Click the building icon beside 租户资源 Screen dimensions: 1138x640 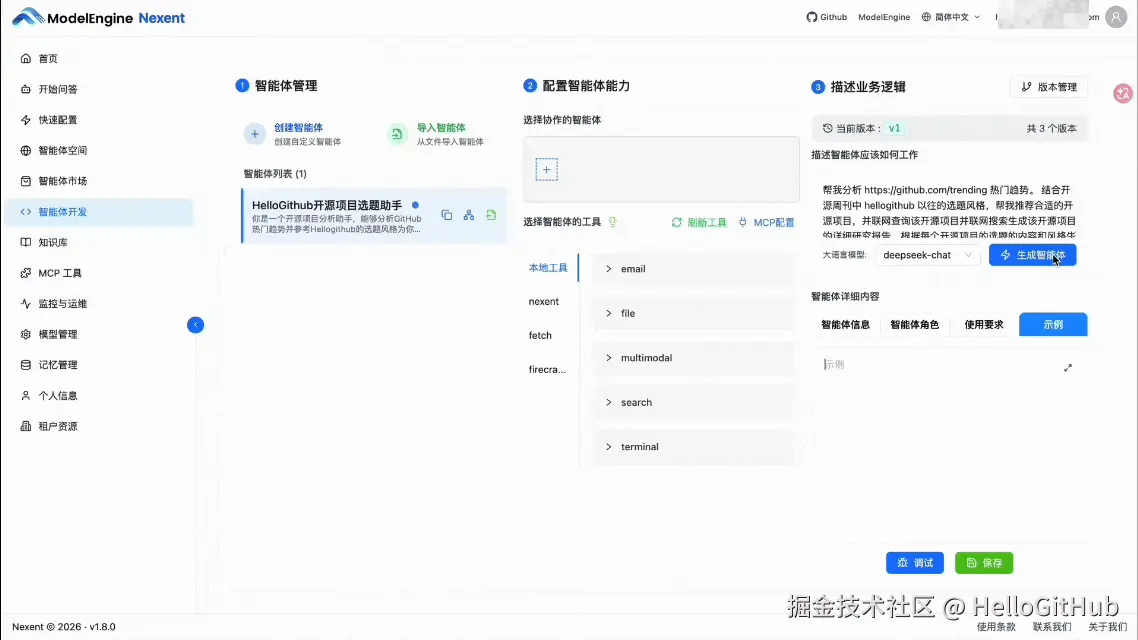click(x=26, y=426)
